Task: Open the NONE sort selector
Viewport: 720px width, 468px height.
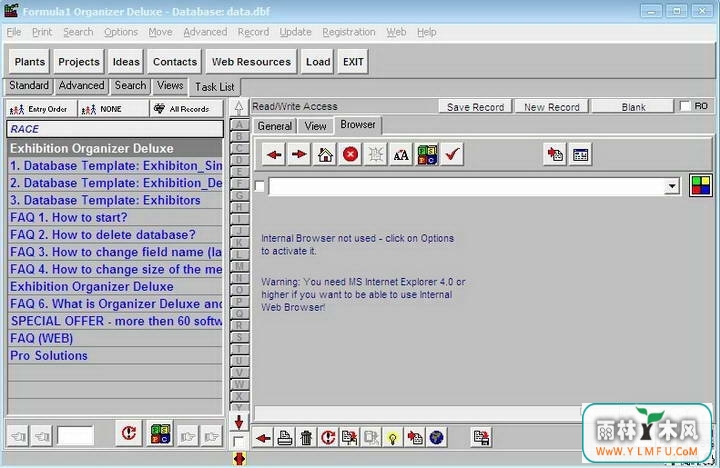Action: coord(113,109)
